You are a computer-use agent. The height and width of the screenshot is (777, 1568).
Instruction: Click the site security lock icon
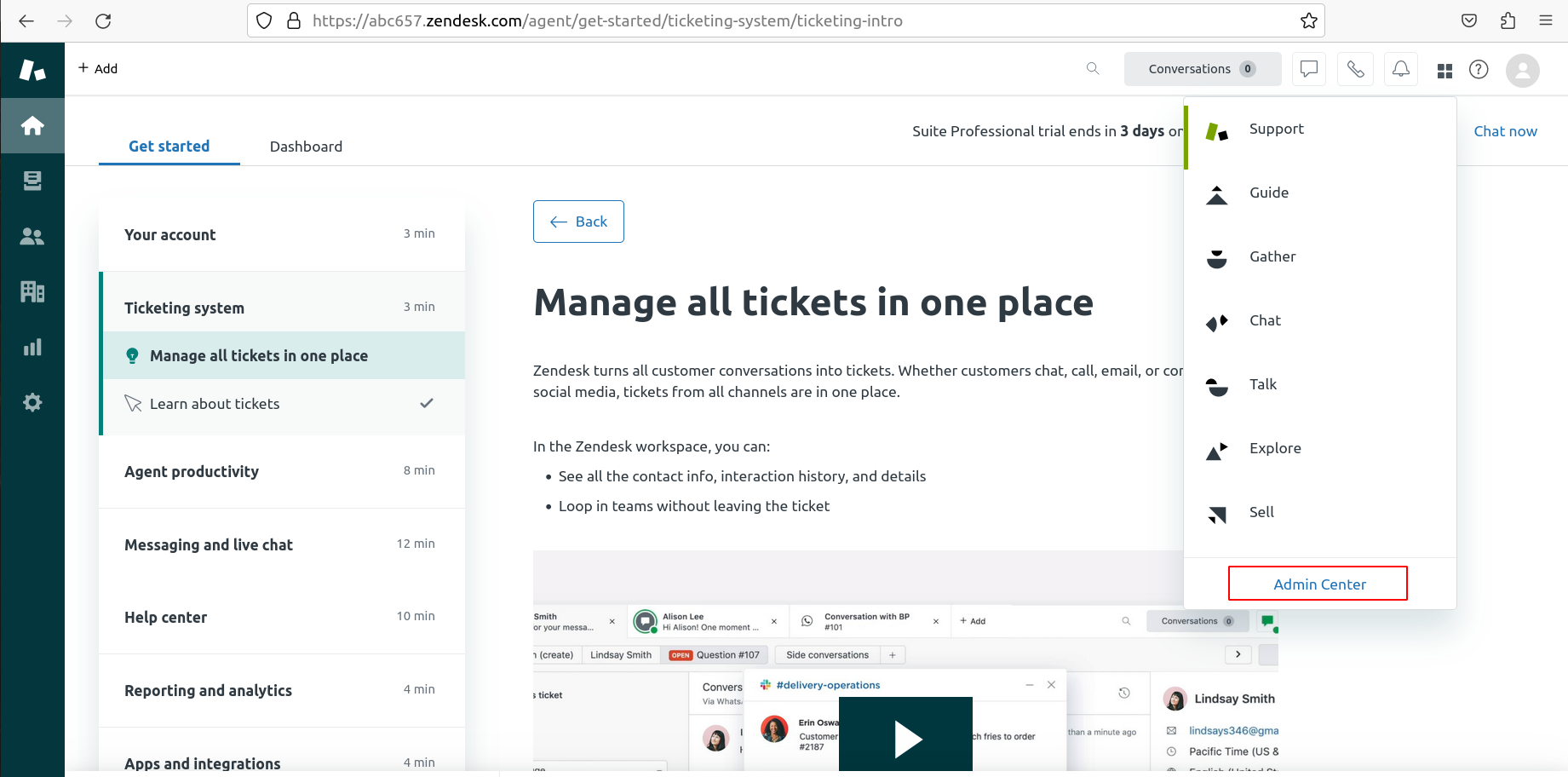point(294,21)
